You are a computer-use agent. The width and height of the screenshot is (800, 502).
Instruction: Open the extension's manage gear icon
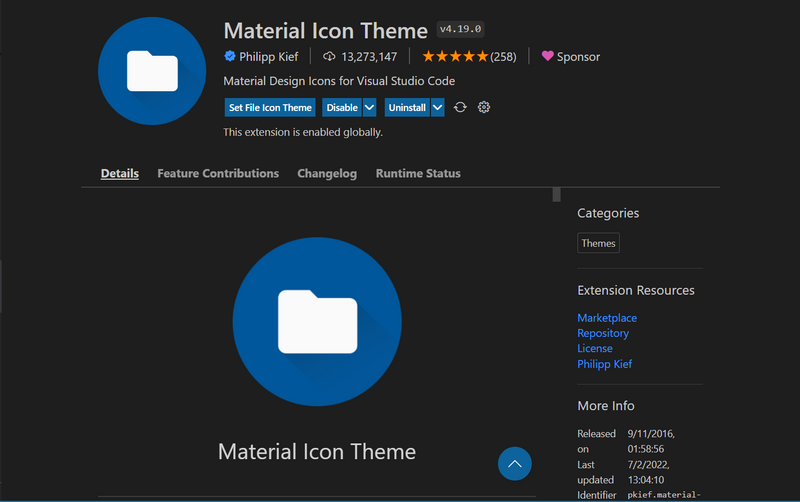pos(484,107)
